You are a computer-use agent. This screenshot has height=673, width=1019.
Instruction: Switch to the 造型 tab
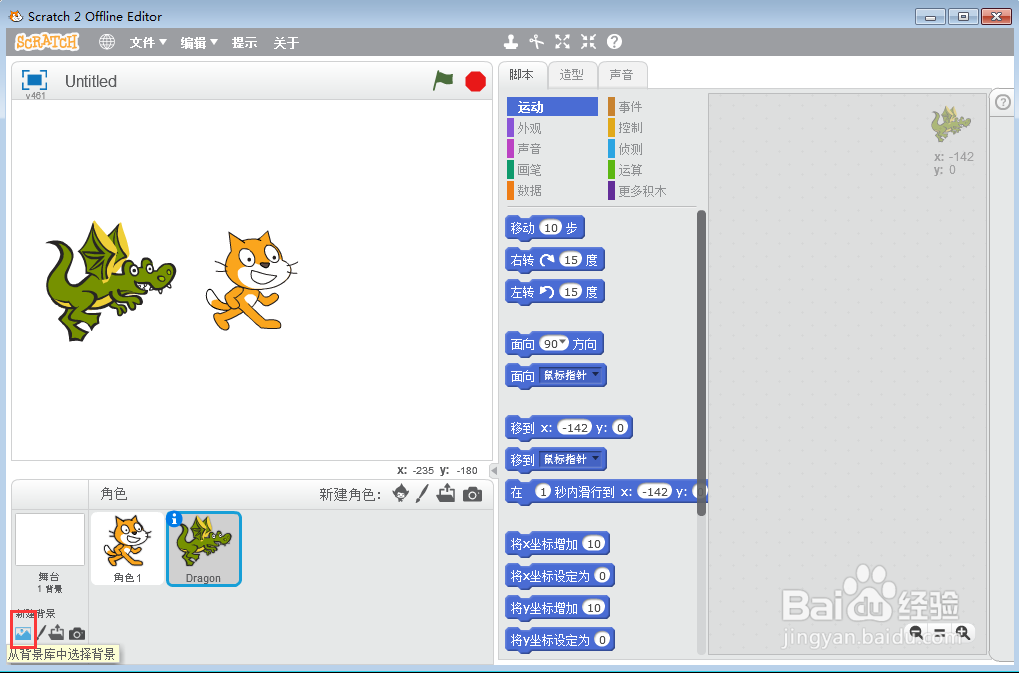click(572, 74)
